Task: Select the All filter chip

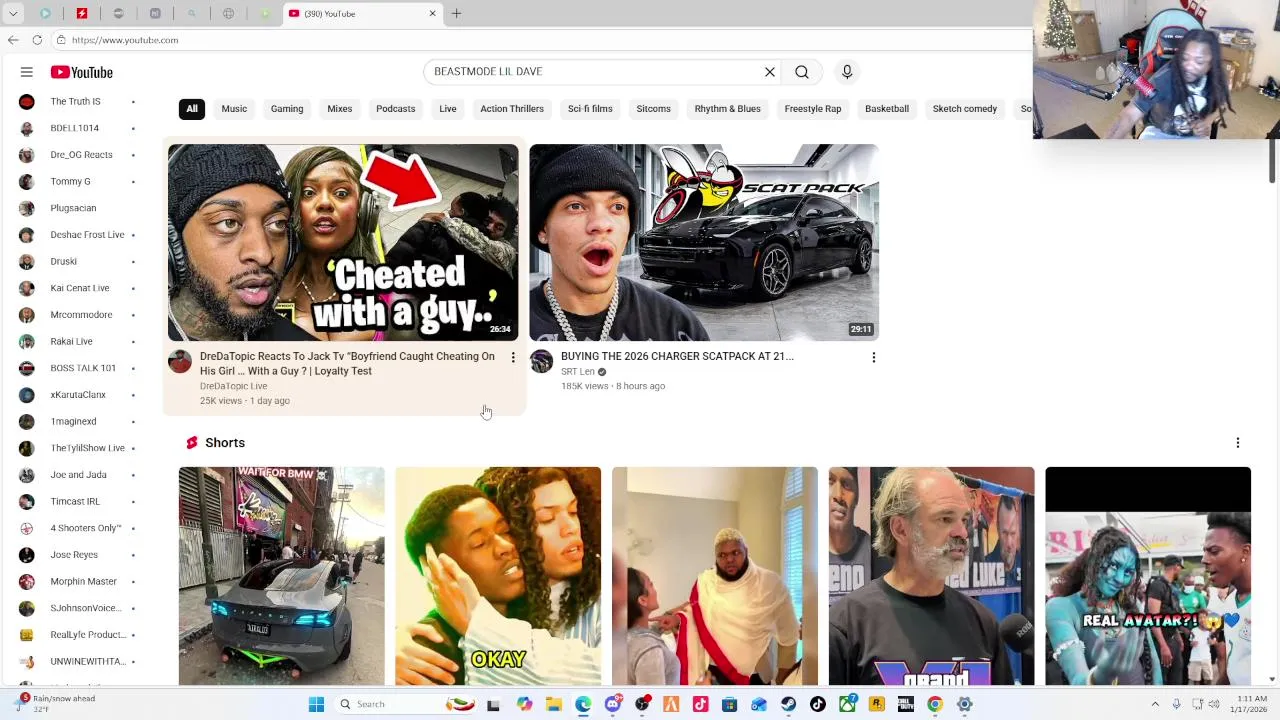Action: (192, 109)
